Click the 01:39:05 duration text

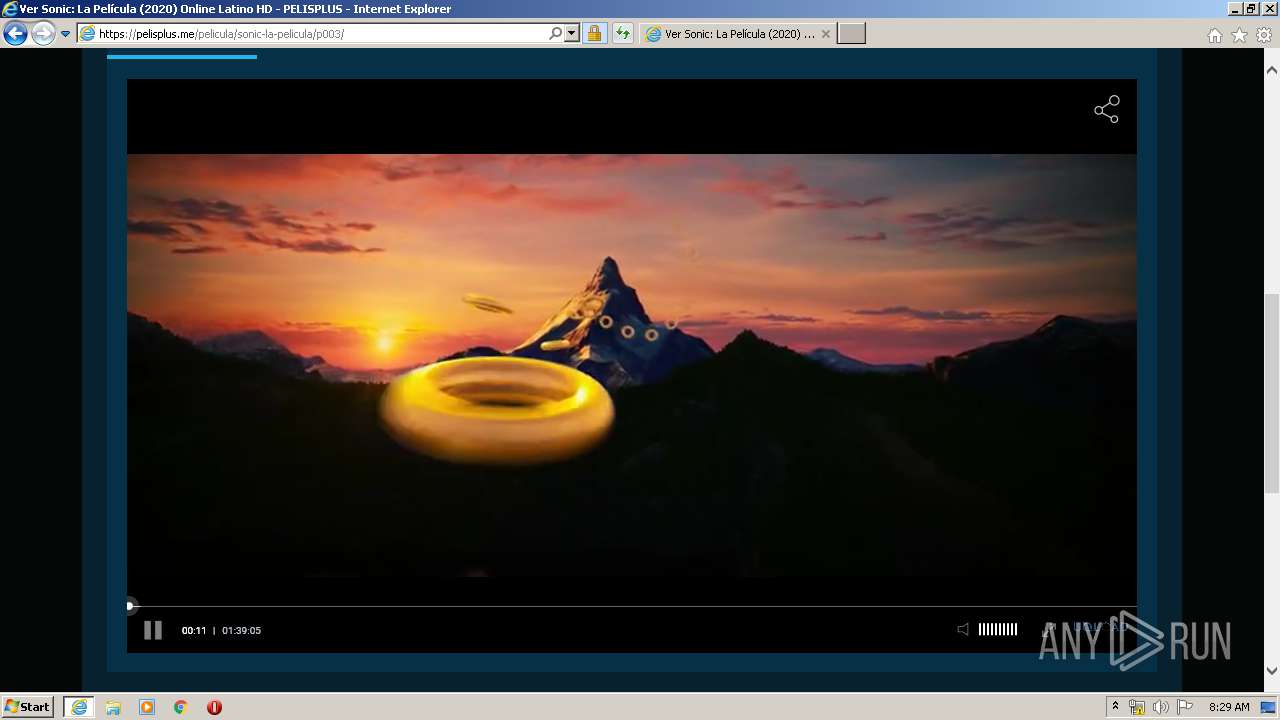(241, 631)
